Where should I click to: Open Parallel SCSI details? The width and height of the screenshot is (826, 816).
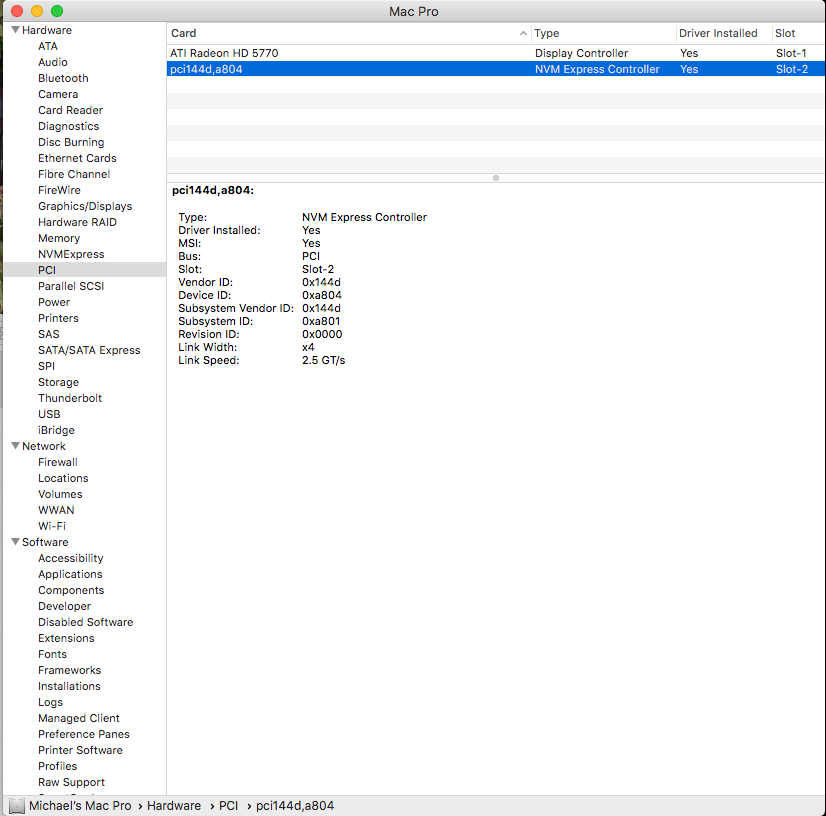[x=71, y=286]
